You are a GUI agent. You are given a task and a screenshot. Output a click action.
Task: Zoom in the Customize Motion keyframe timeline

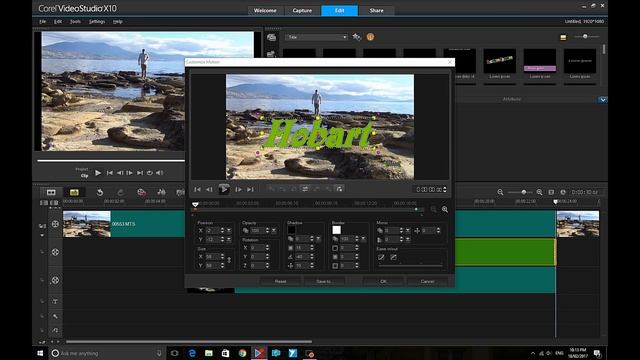445,209
